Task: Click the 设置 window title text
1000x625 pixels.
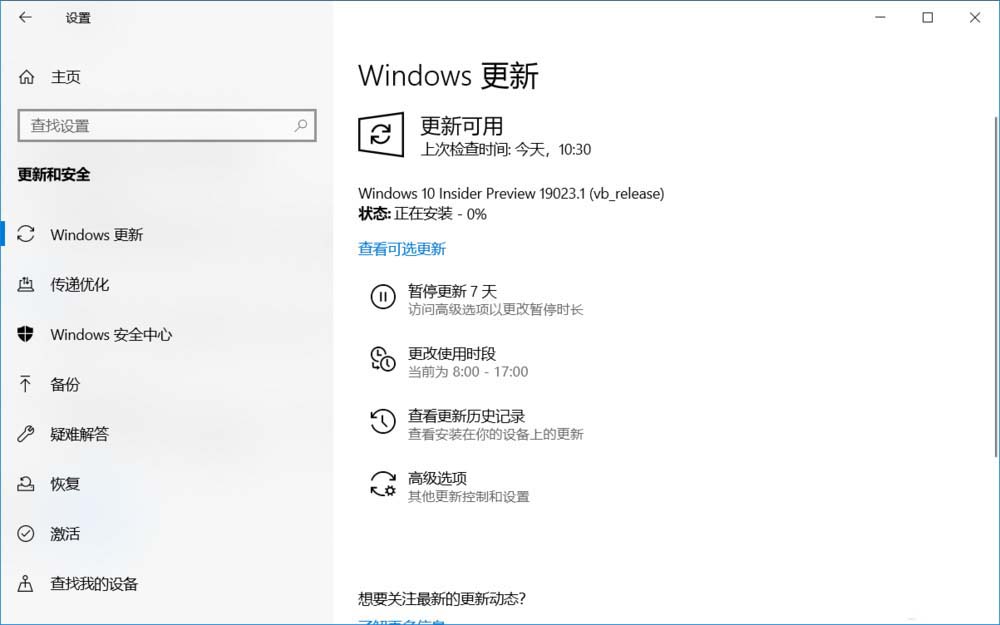Action: [x=78, y=18]
